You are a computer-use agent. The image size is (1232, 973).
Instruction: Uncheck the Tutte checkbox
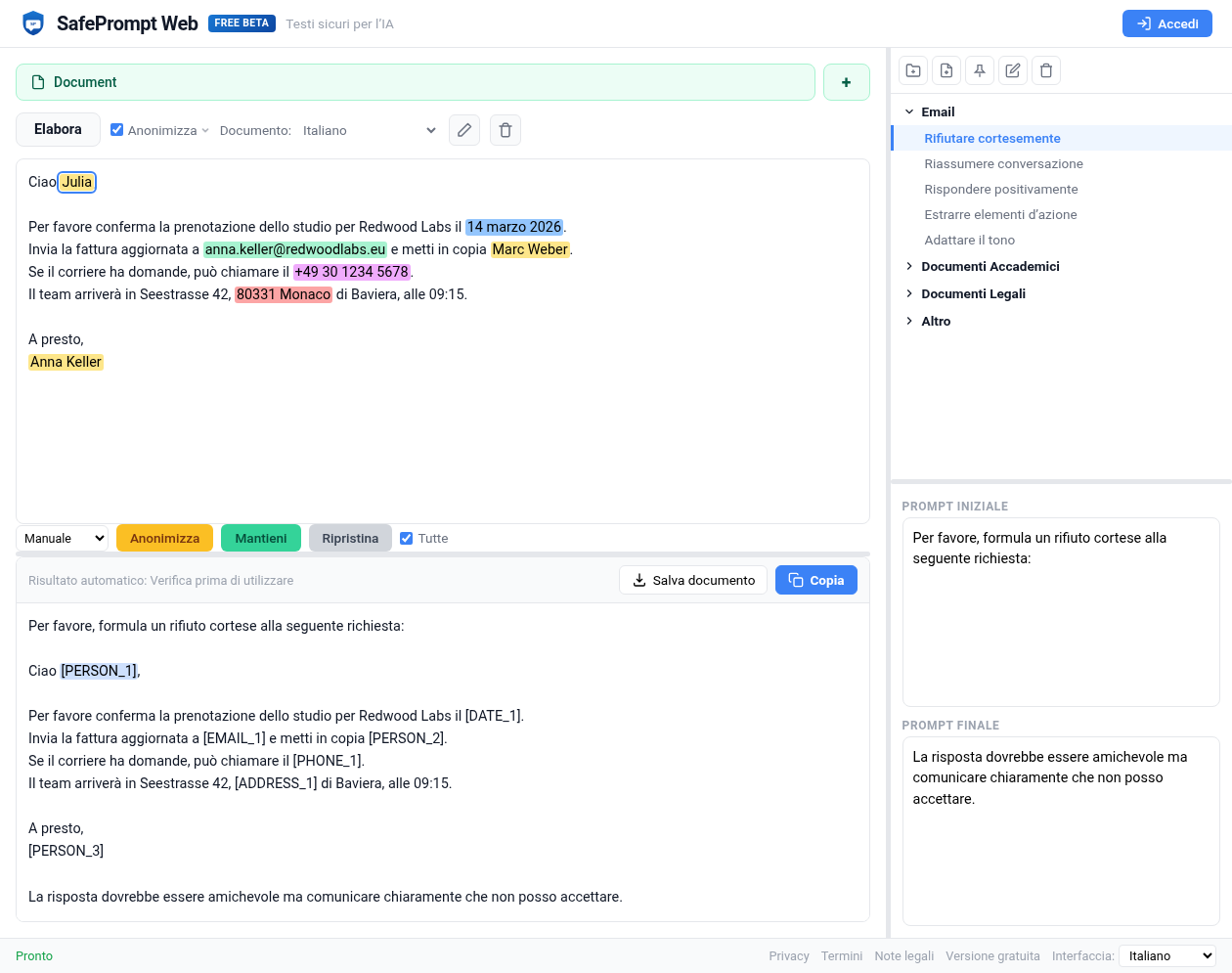tap(407, 538)
